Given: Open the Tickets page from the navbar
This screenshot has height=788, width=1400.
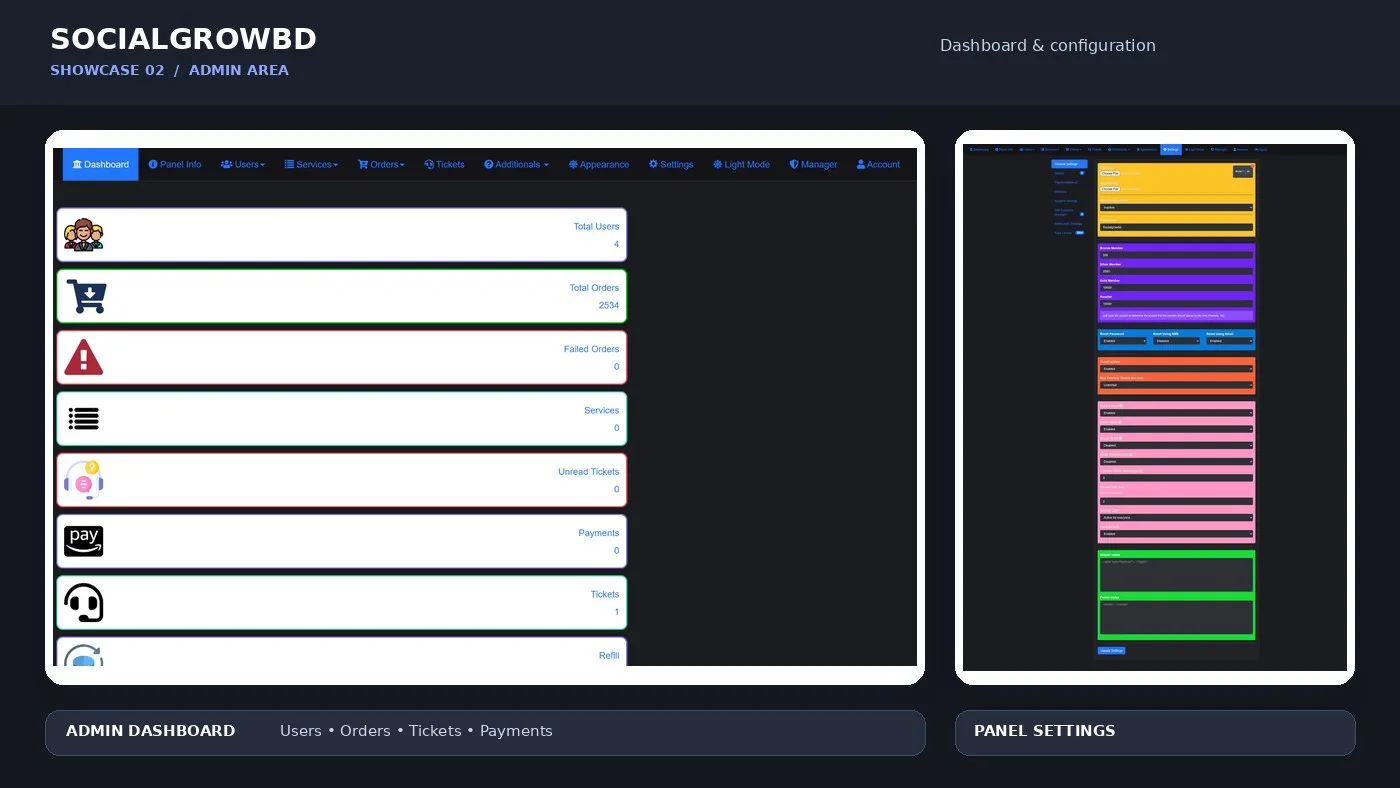Looking at the screenshot, I should point(445,164).
